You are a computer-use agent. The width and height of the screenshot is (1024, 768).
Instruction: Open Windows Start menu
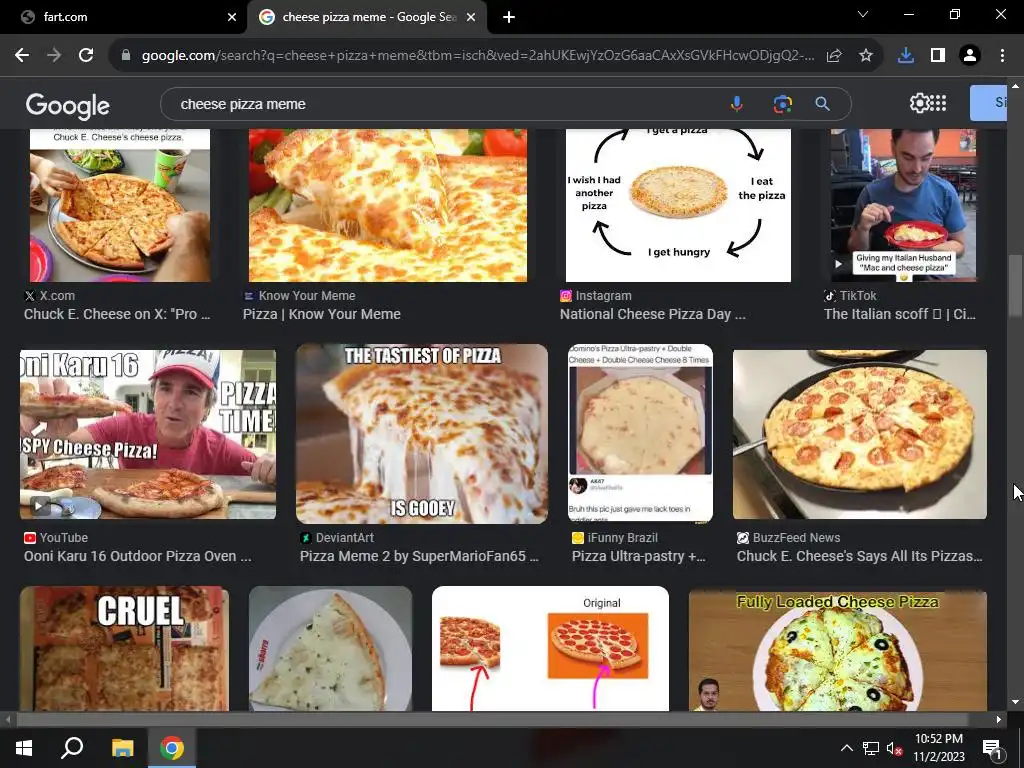(24, 748)
